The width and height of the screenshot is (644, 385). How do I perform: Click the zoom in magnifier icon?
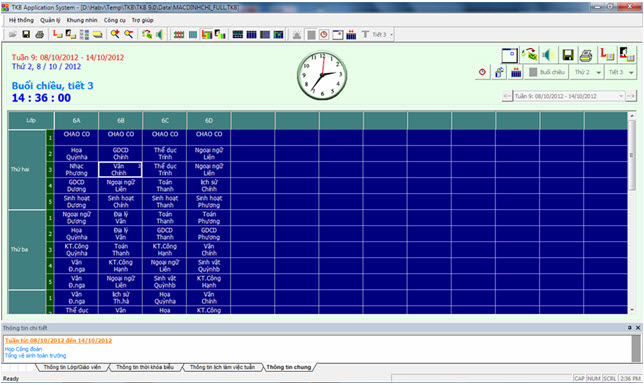[115, 35]
